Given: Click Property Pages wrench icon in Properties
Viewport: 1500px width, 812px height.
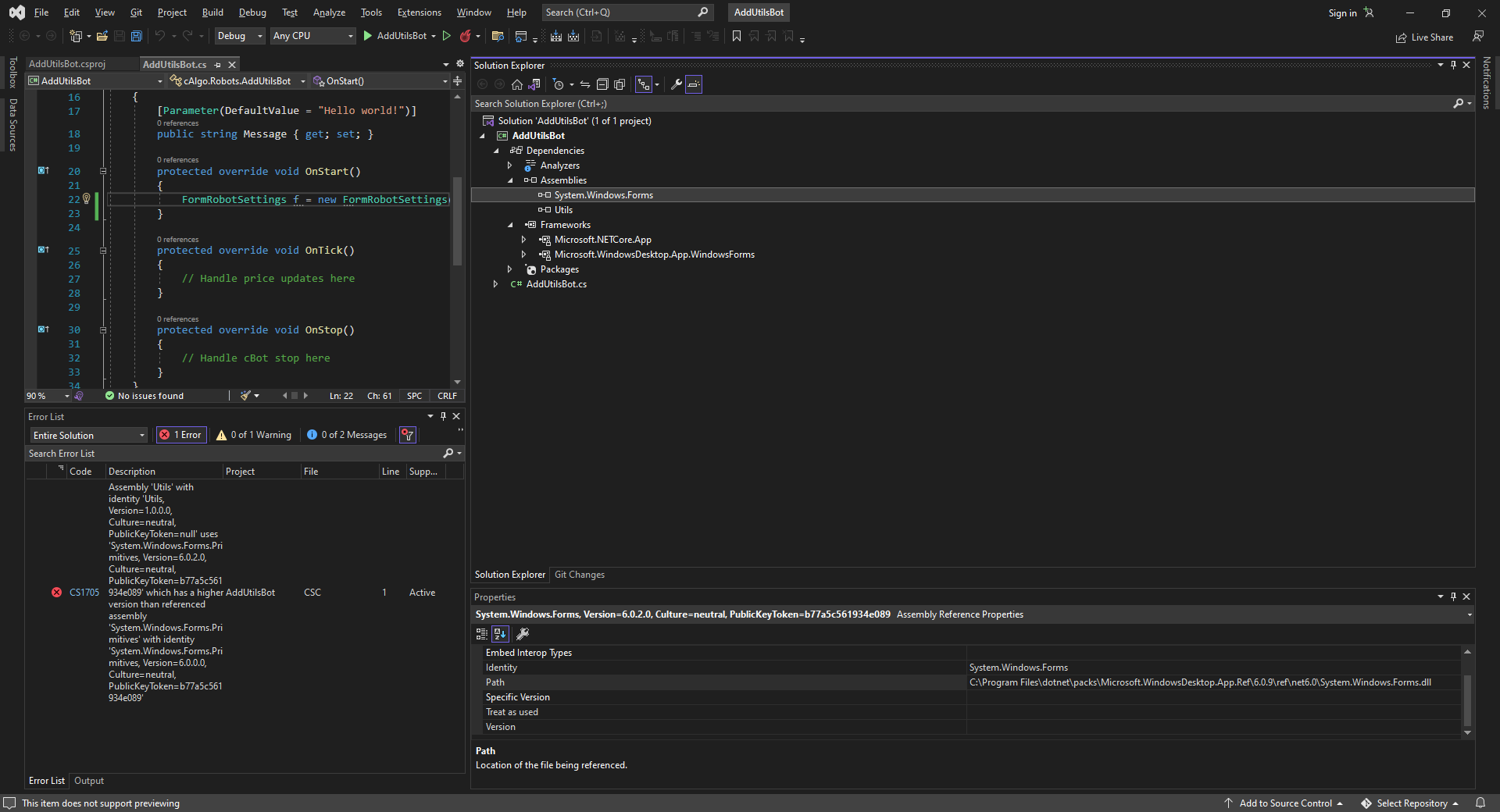Looking at the screenshot, I should coord(523,634).
